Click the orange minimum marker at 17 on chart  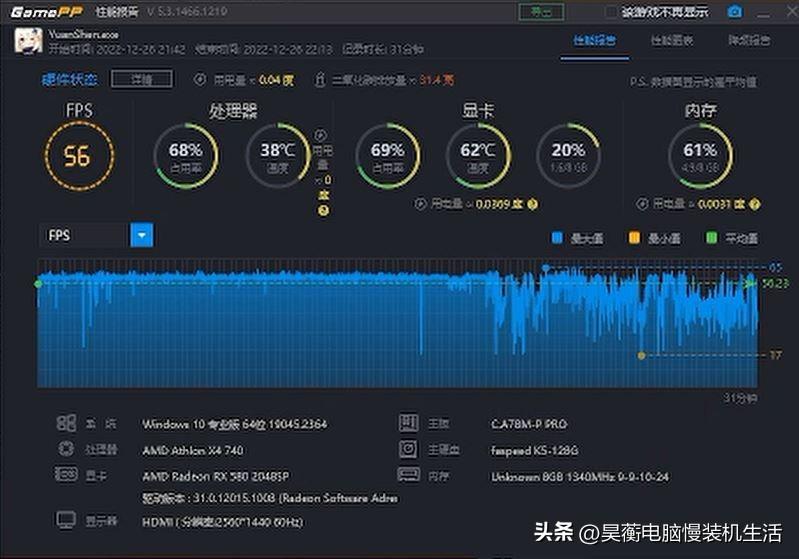(x=642, y=355)
